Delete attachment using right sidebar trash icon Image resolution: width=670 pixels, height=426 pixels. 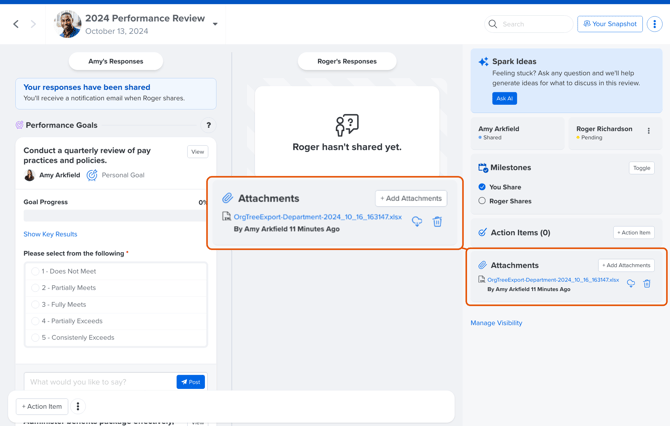(x=647, y=284)
